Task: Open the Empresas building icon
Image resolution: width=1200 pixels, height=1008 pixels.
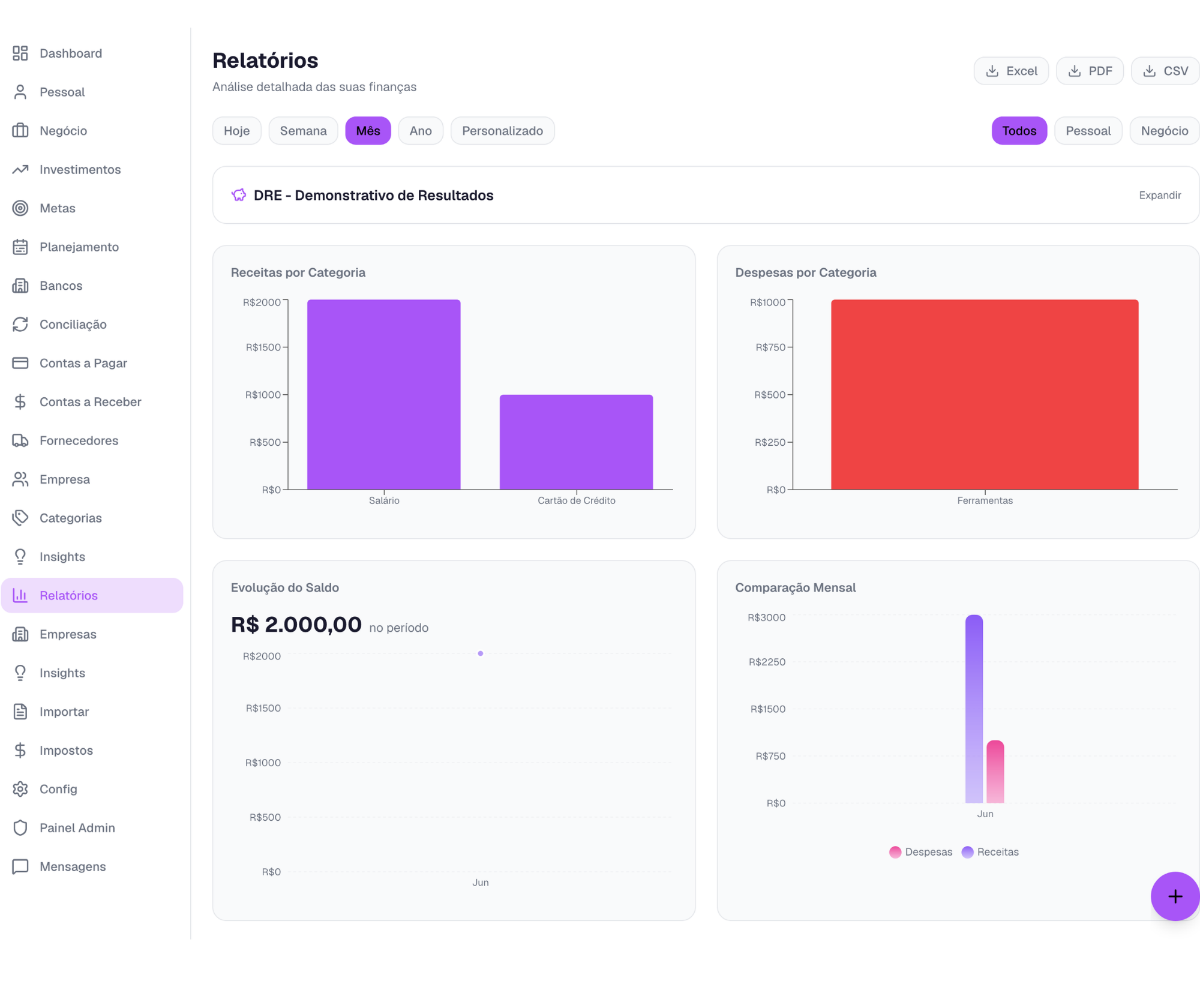Action: click(x=20, y=634)
